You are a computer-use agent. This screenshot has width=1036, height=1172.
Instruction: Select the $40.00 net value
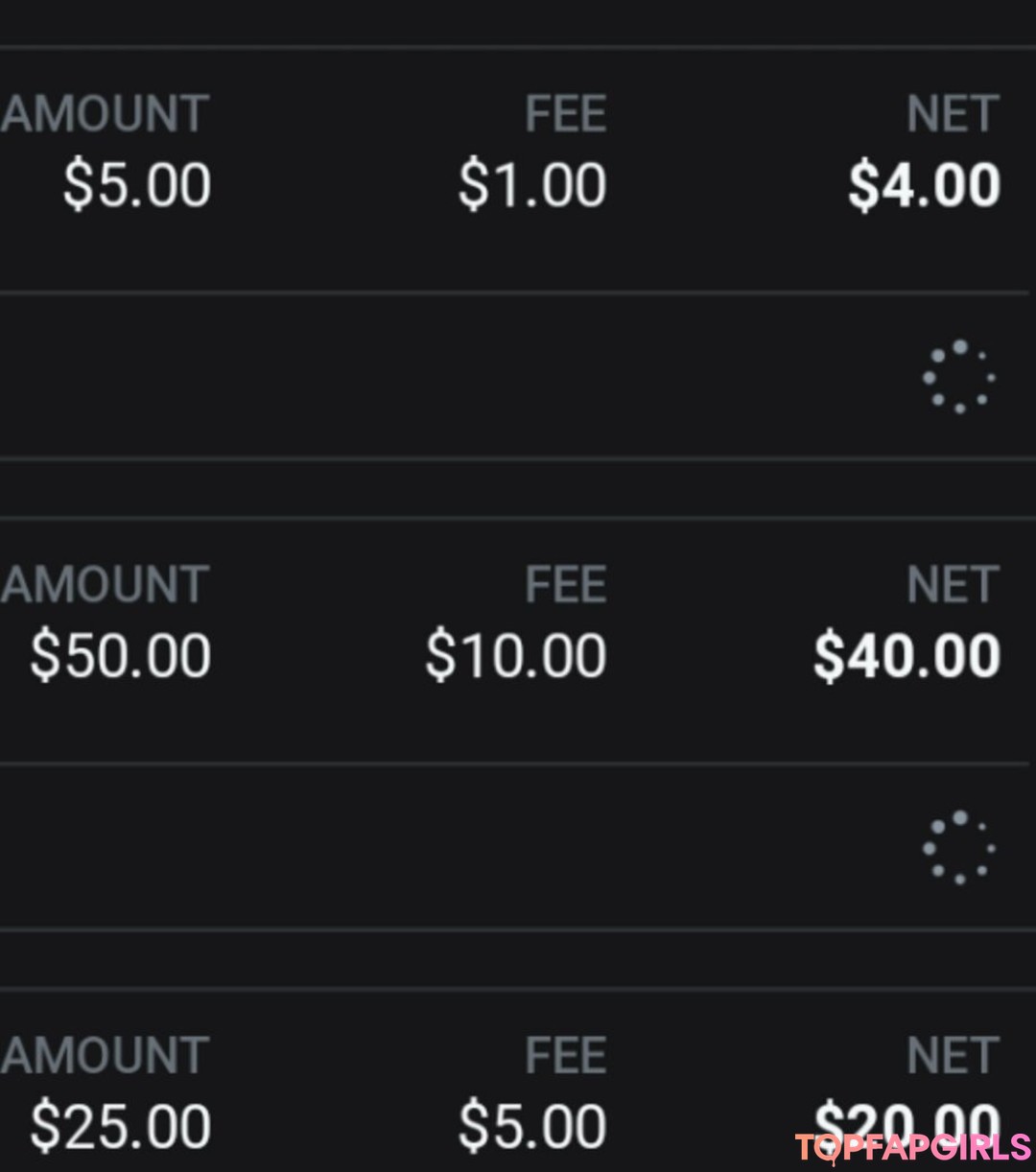tap(907, 656)
